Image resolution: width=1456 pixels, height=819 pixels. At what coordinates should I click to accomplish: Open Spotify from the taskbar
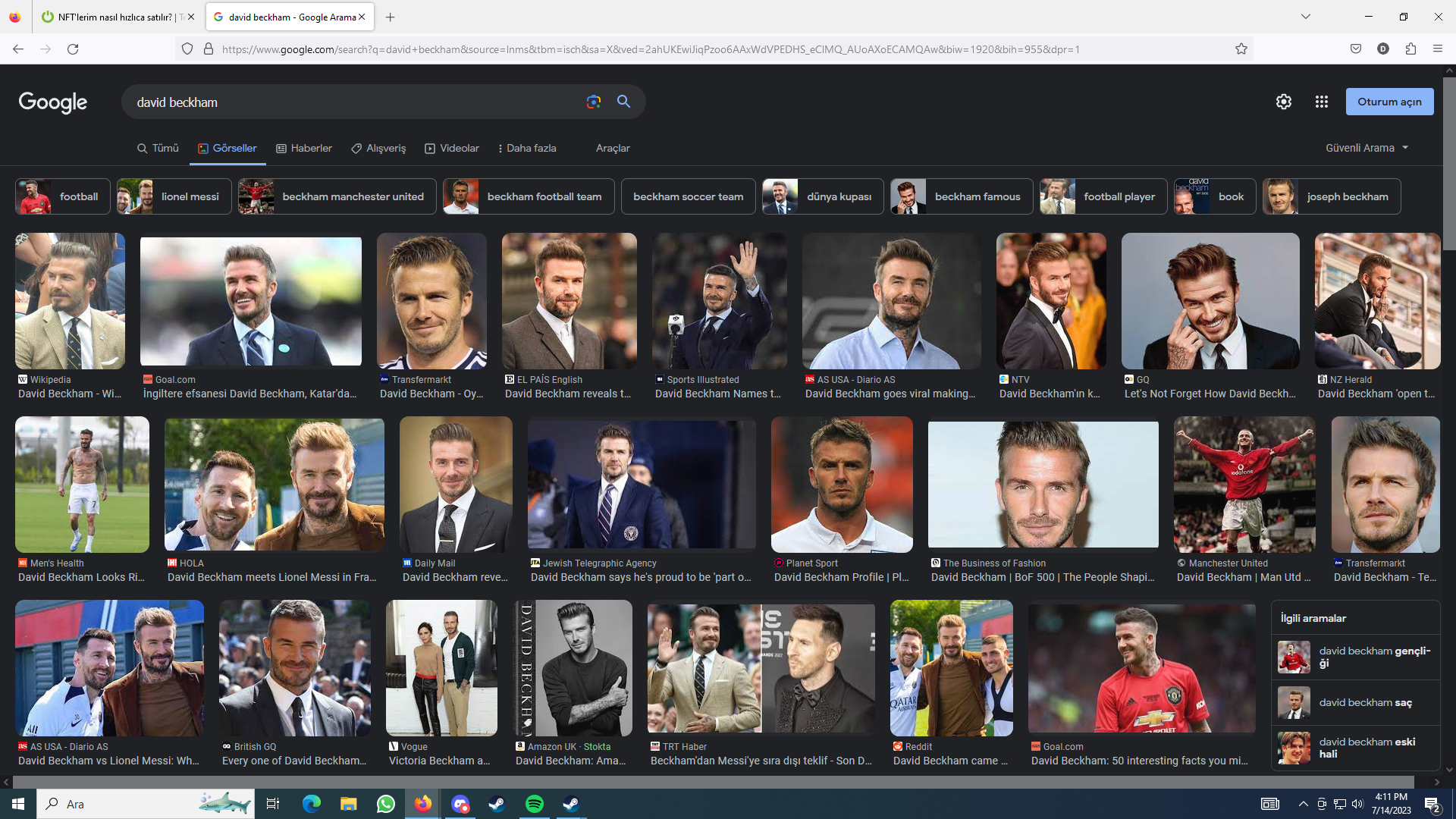[534, 804]
